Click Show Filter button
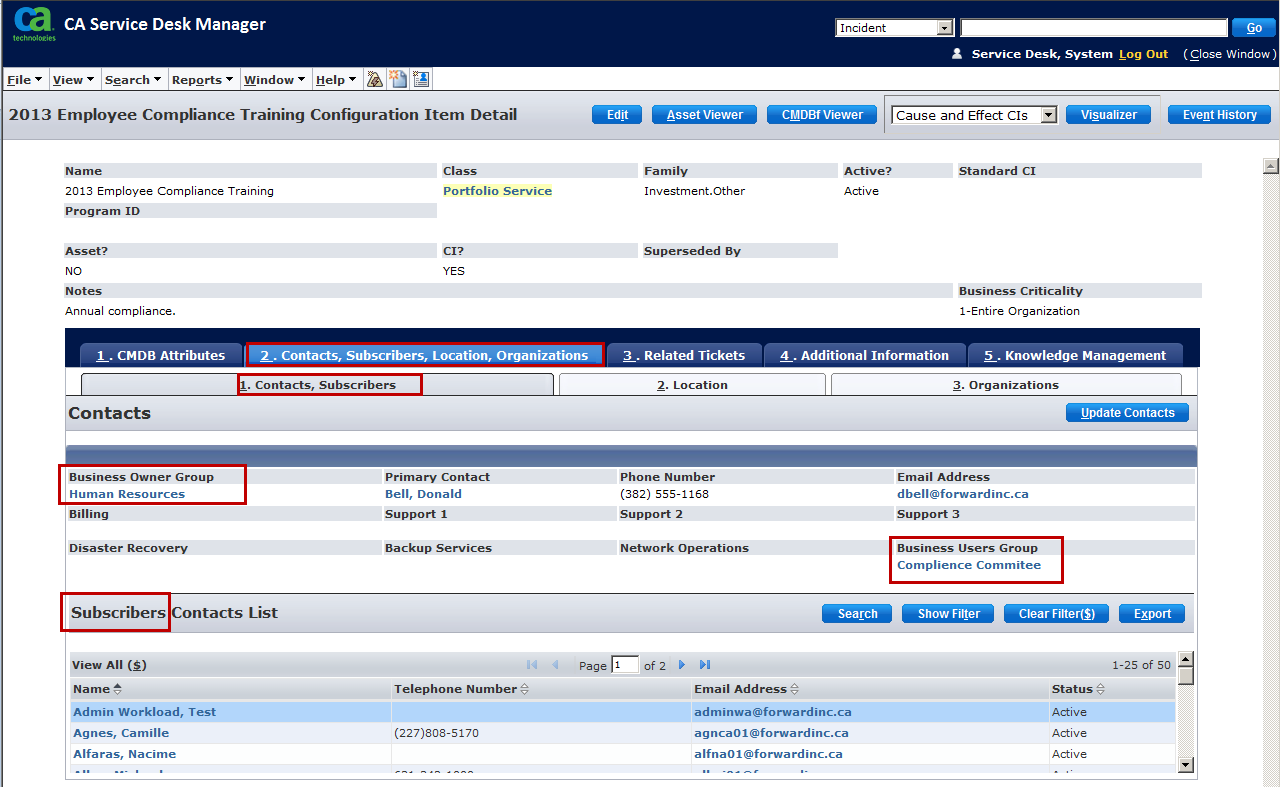This screenshot has height=787, width=1281. pyautogui.click(x=949, y=614)
